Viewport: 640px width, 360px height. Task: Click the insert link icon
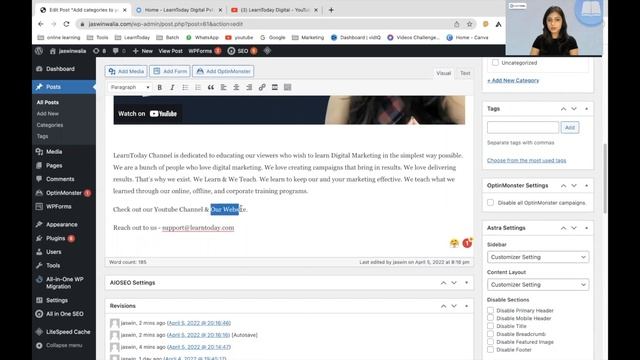point(262,87)
